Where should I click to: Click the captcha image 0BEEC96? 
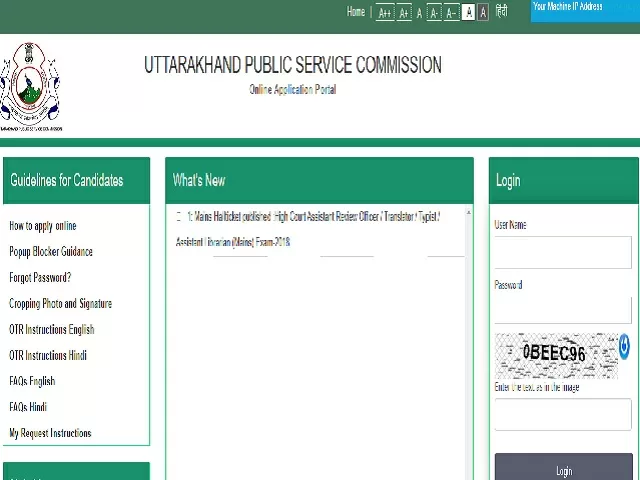(556, 356)
